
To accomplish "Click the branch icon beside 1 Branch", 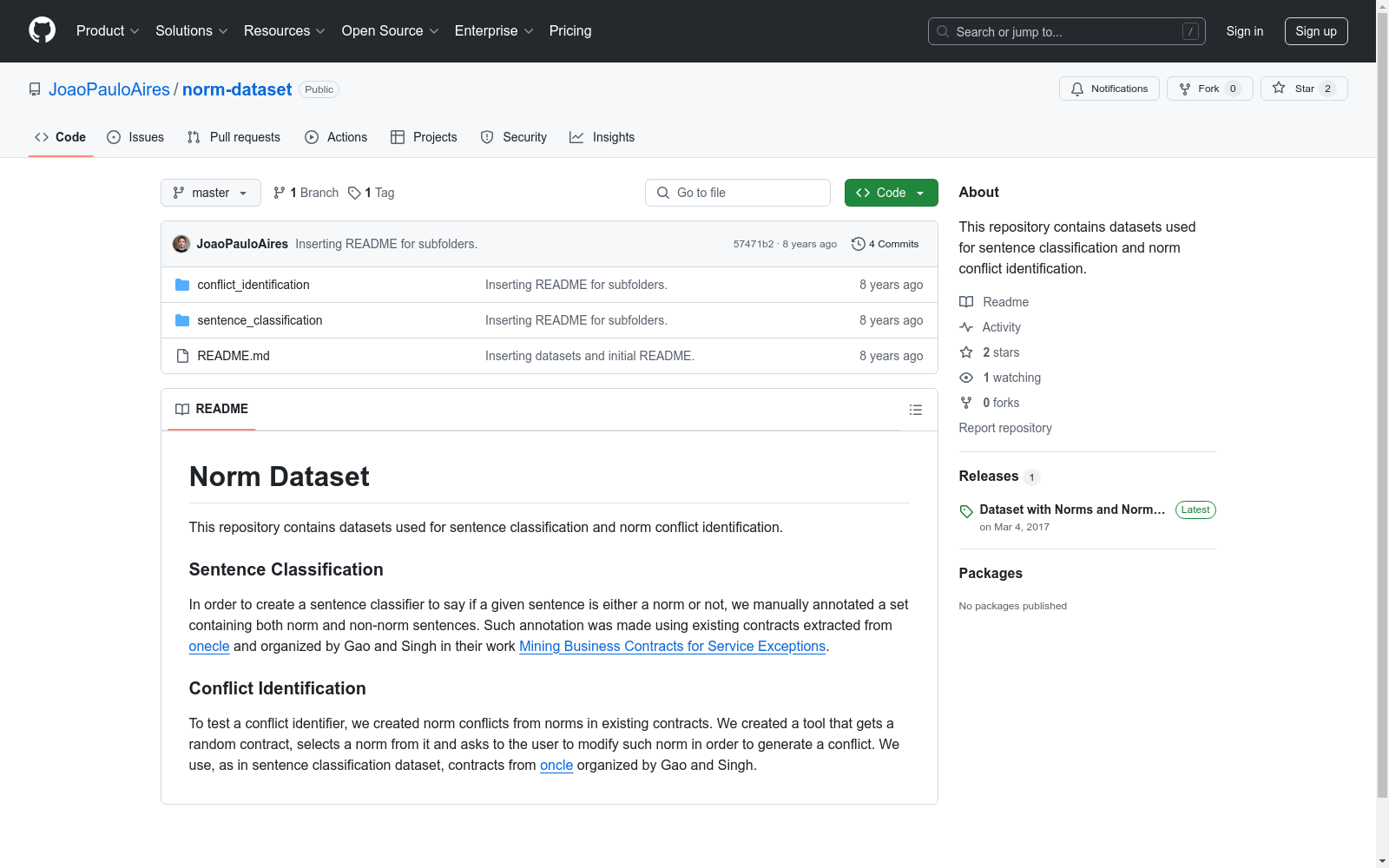I will click(x=280, y=193).
